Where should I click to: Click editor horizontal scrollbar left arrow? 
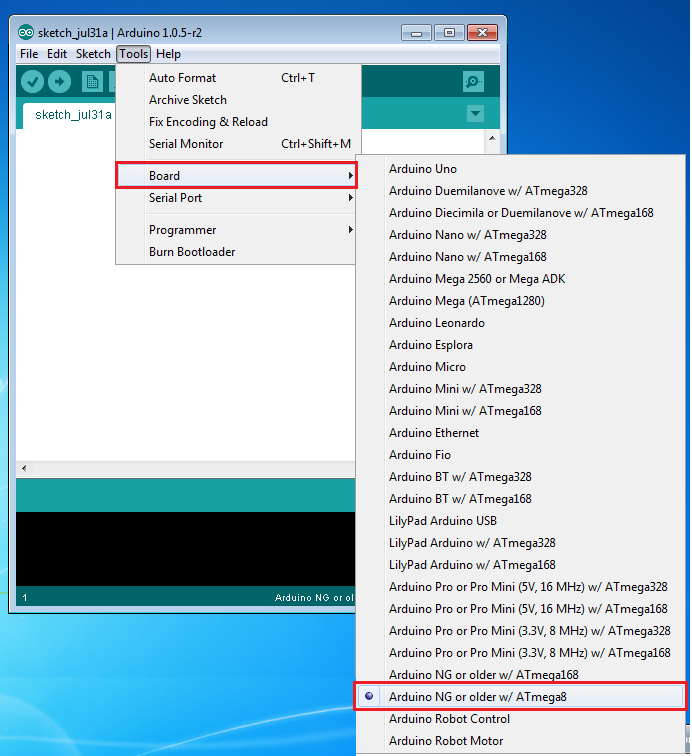(x=24, y=468)
